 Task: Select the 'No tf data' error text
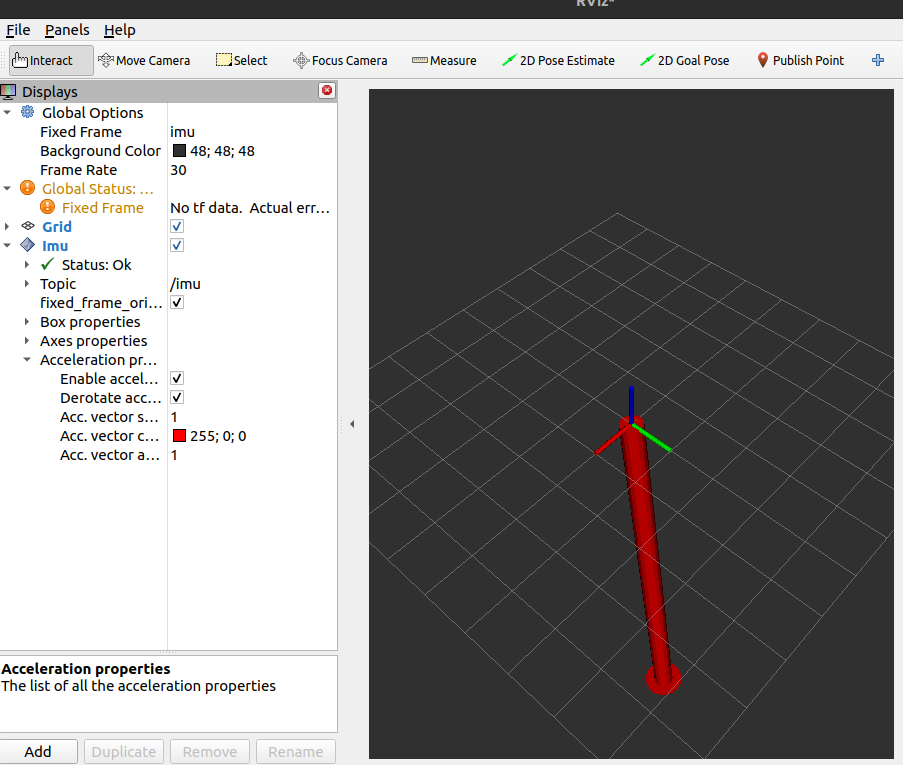click(x=250, y=208)
